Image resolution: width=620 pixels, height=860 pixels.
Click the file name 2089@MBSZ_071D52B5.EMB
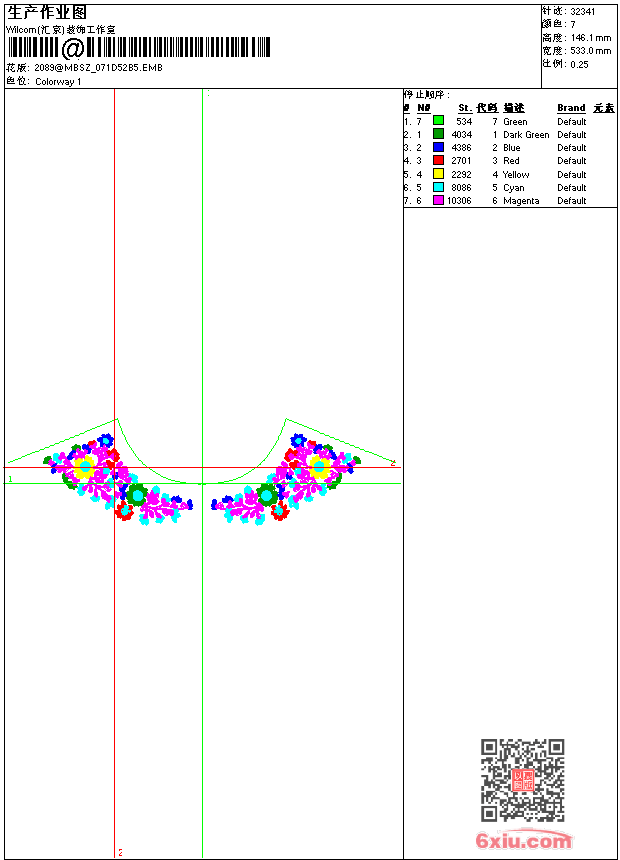coord(99,68)
